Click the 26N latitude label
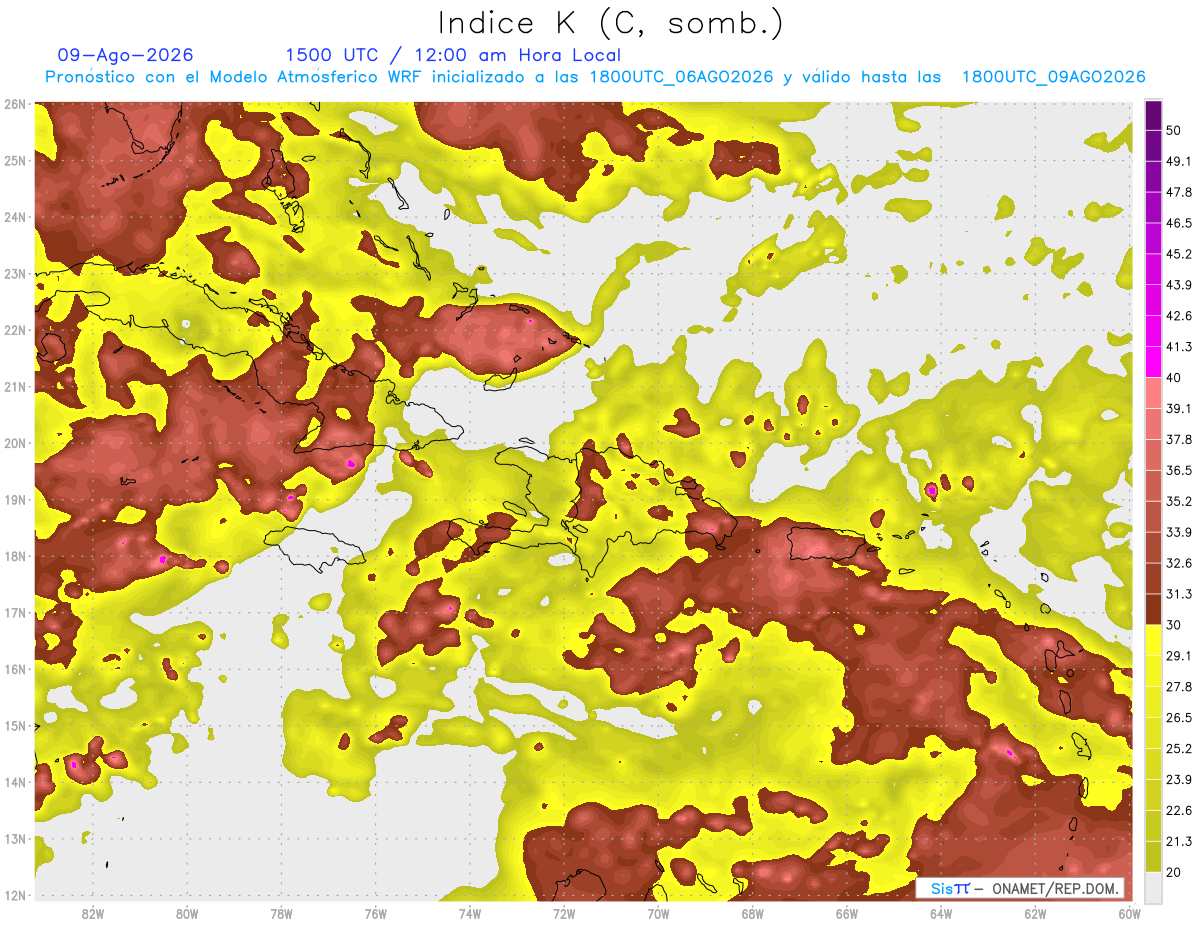1200x927 pixels. (x=14, y=104)
